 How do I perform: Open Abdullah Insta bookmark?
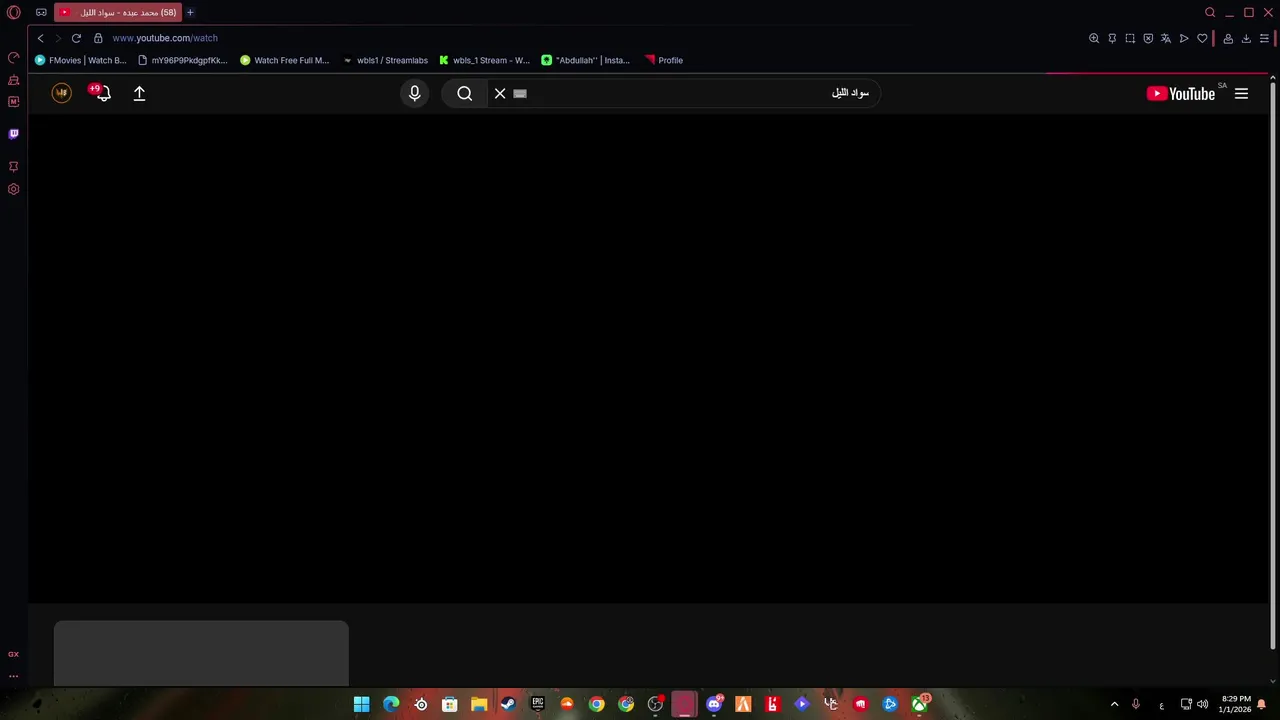pos(586,60)
